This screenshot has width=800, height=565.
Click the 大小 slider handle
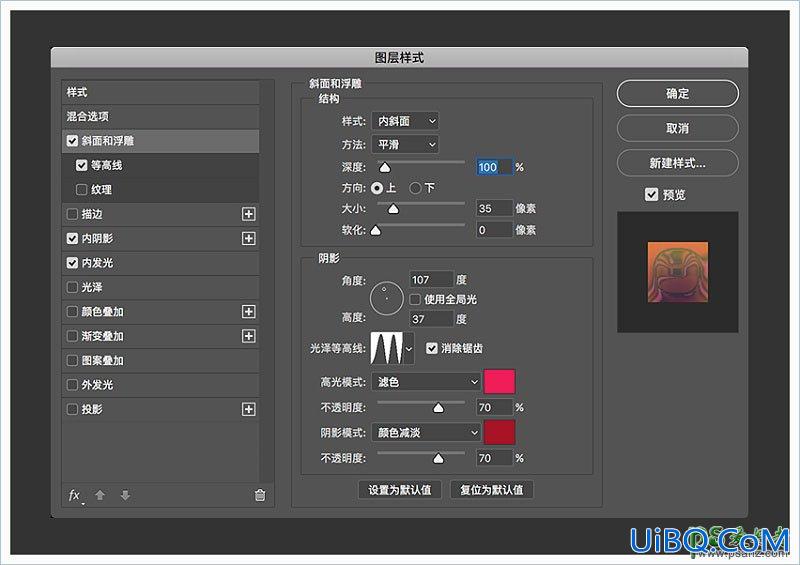tap(393, 209)
